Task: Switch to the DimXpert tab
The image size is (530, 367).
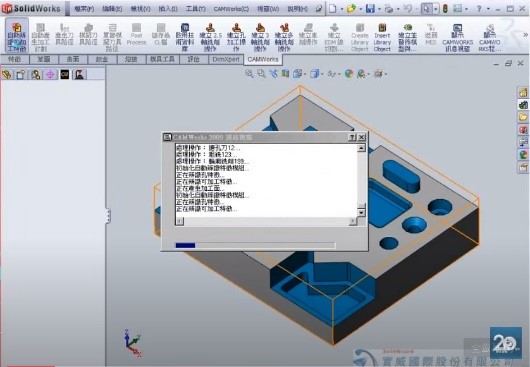Action: click(226, 59)
